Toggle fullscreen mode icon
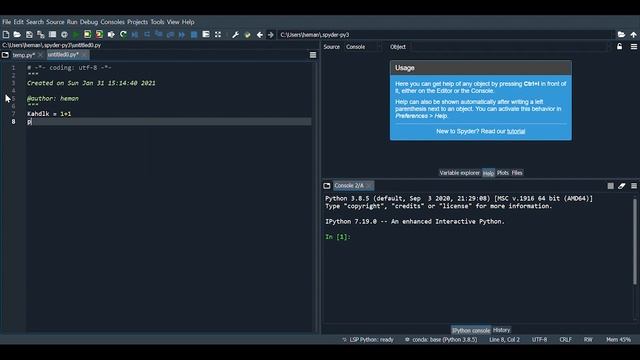 [x=218, y=35]
